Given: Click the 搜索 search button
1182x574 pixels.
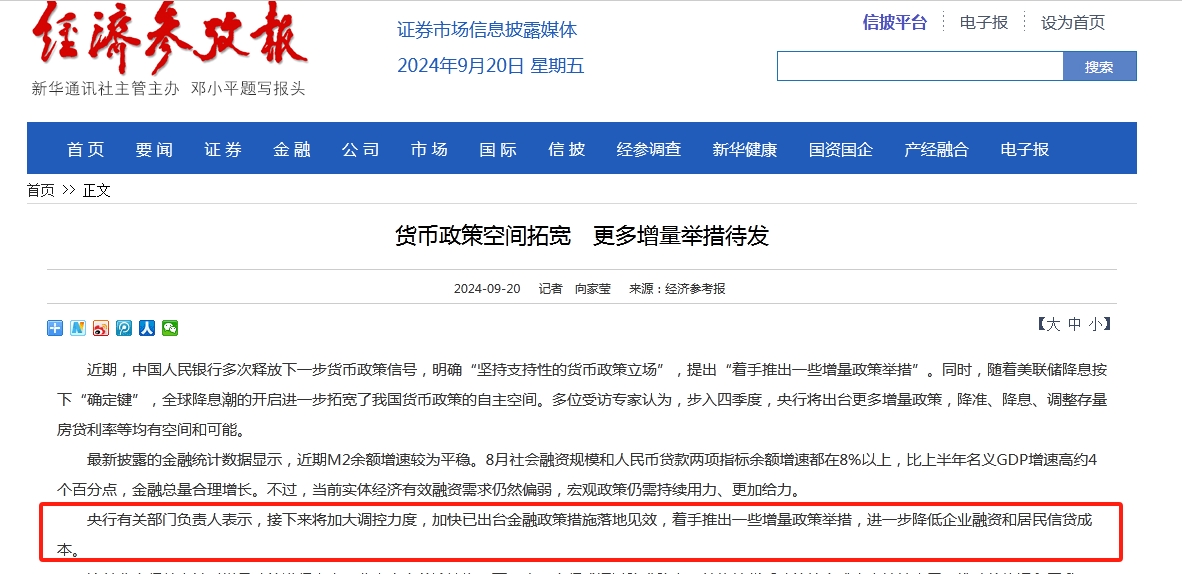Looking at the screenshot, I should (x=1099, y=66).
